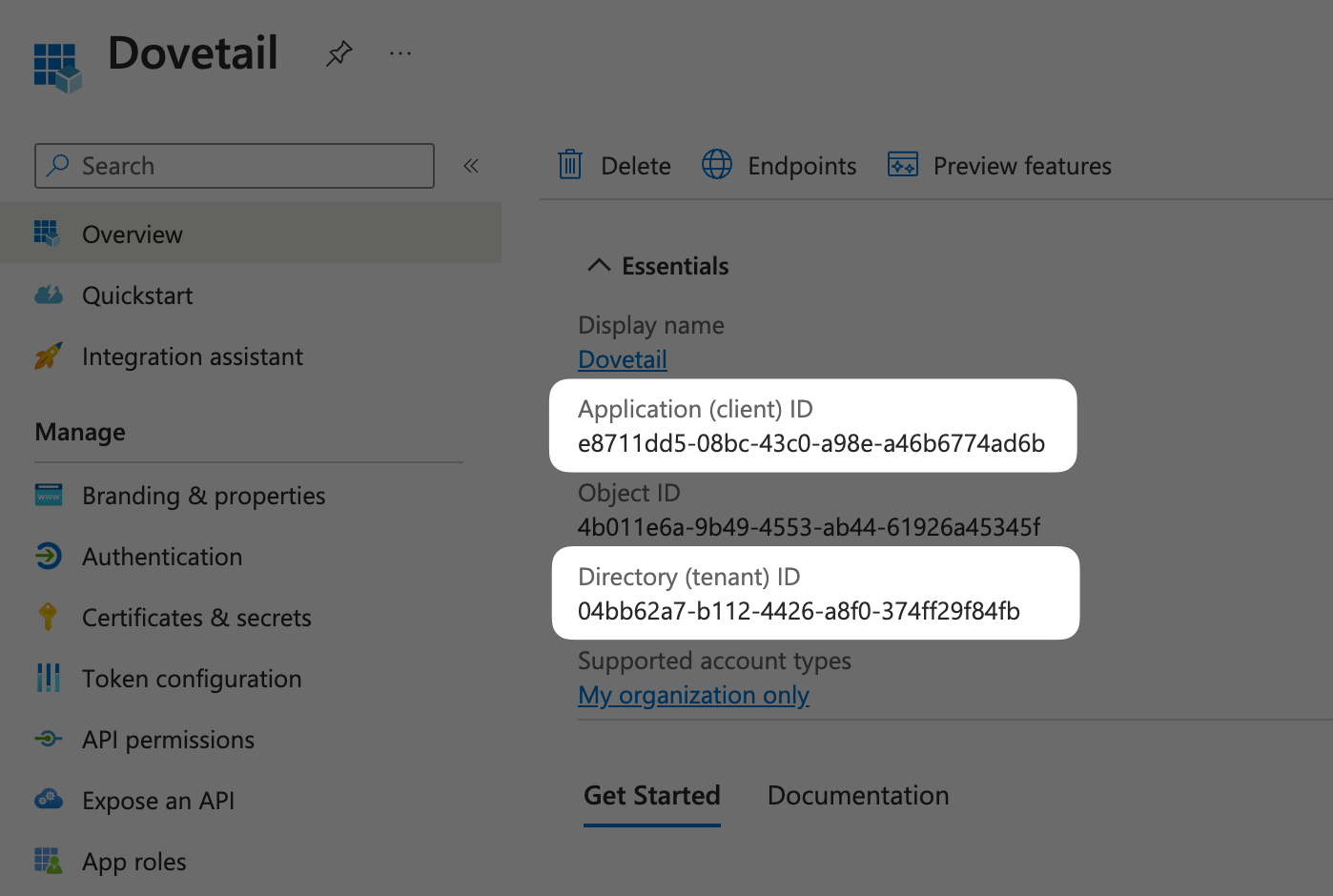Open Endpoints from the toolbar

click(779, 166)
